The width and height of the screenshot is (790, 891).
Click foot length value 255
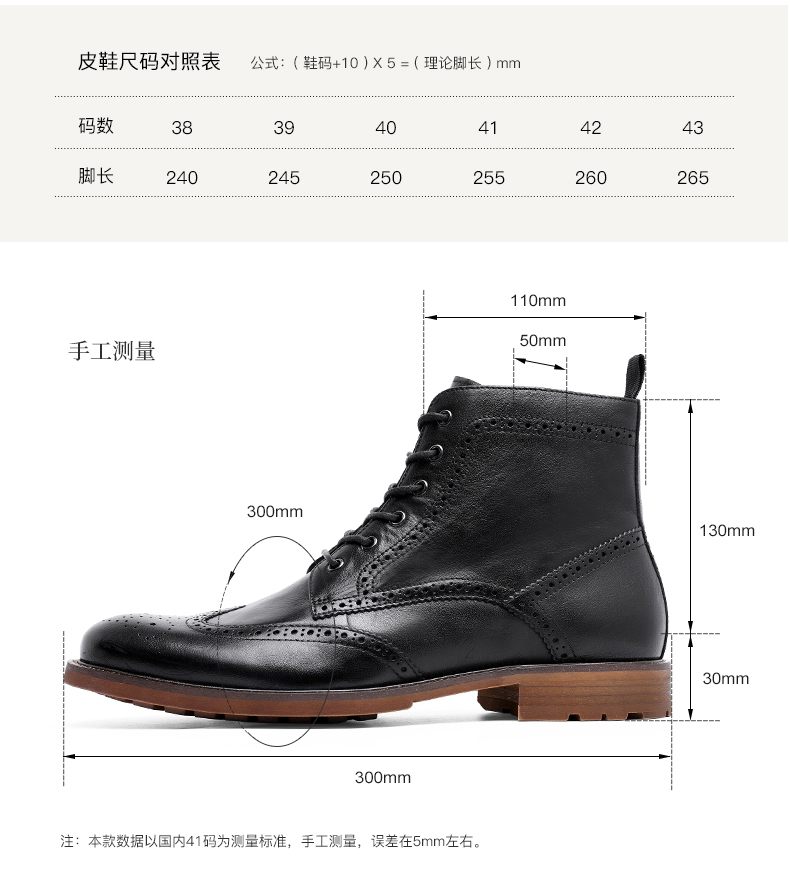pos(489,178)
